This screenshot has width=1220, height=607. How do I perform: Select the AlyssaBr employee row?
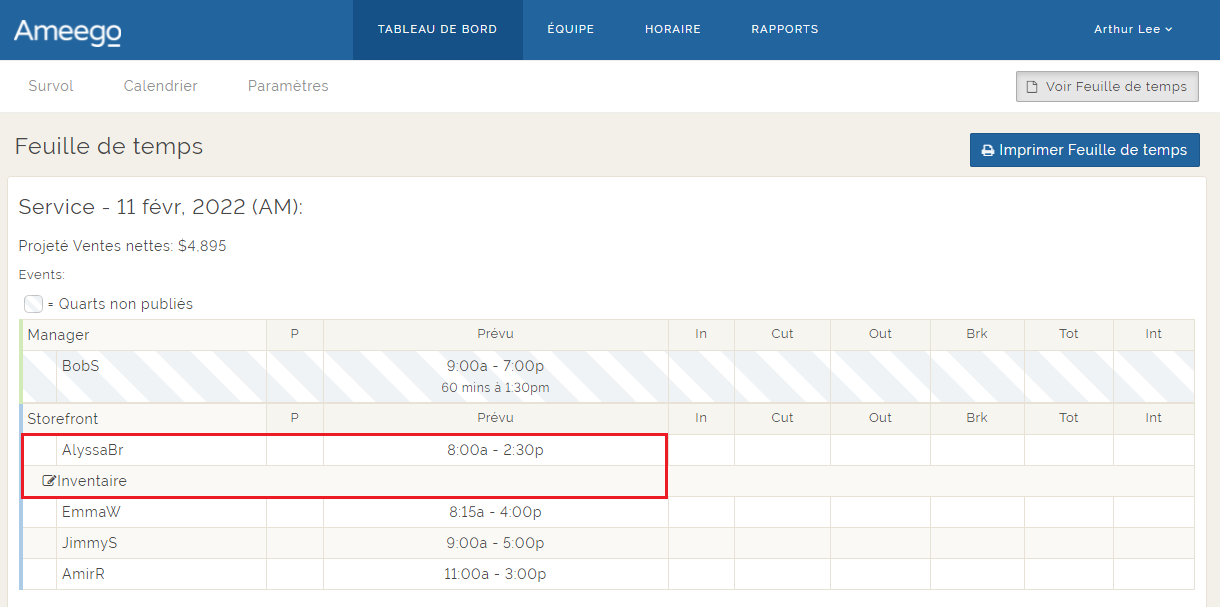[x=92, y=450]
